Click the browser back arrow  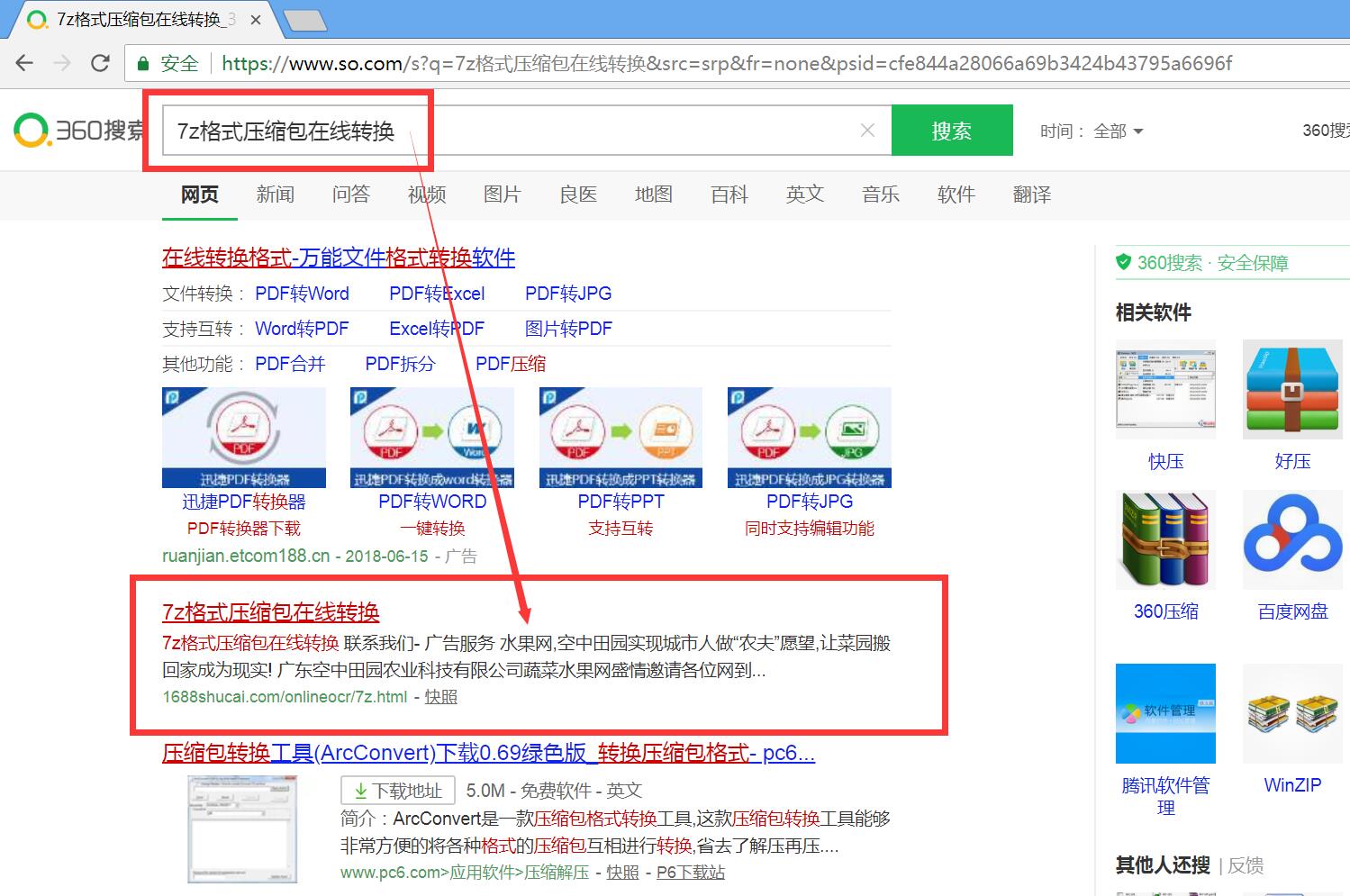coord(24,63)
